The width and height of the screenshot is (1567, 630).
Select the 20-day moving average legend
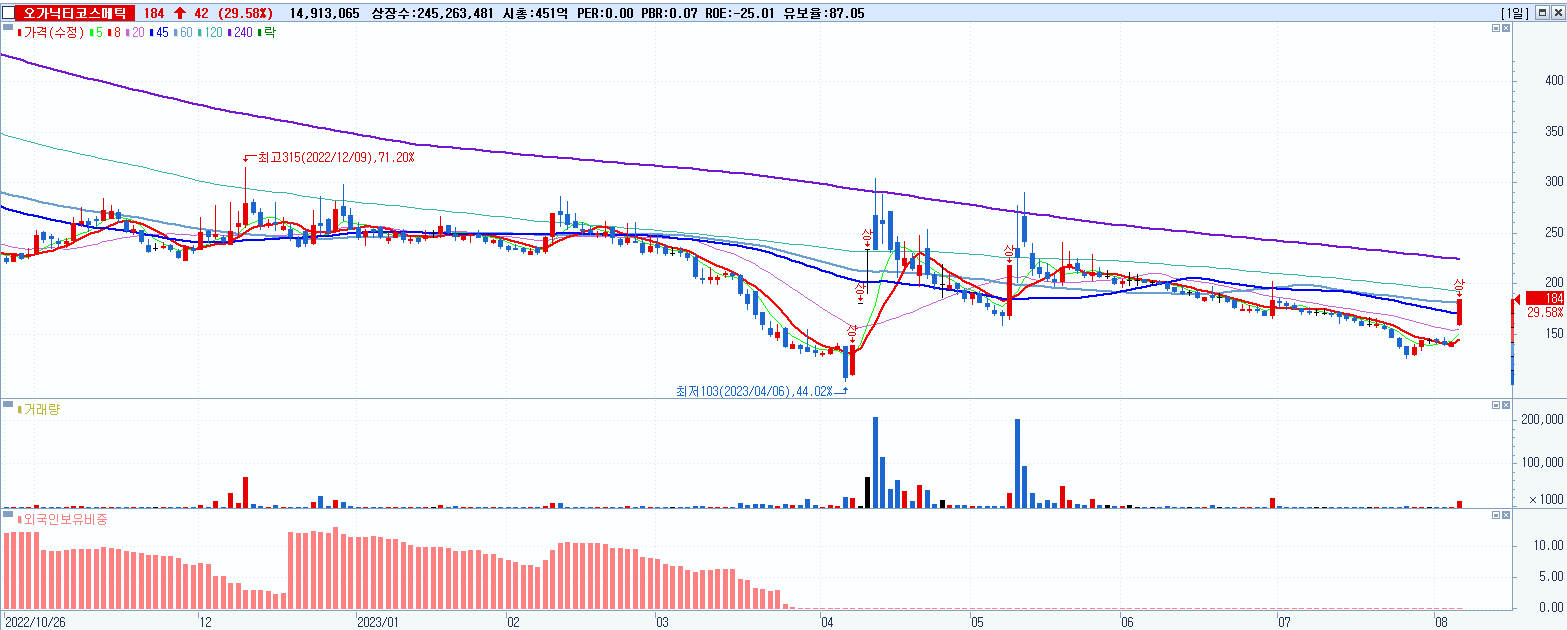pyautogui.click(x=134, y=32)
